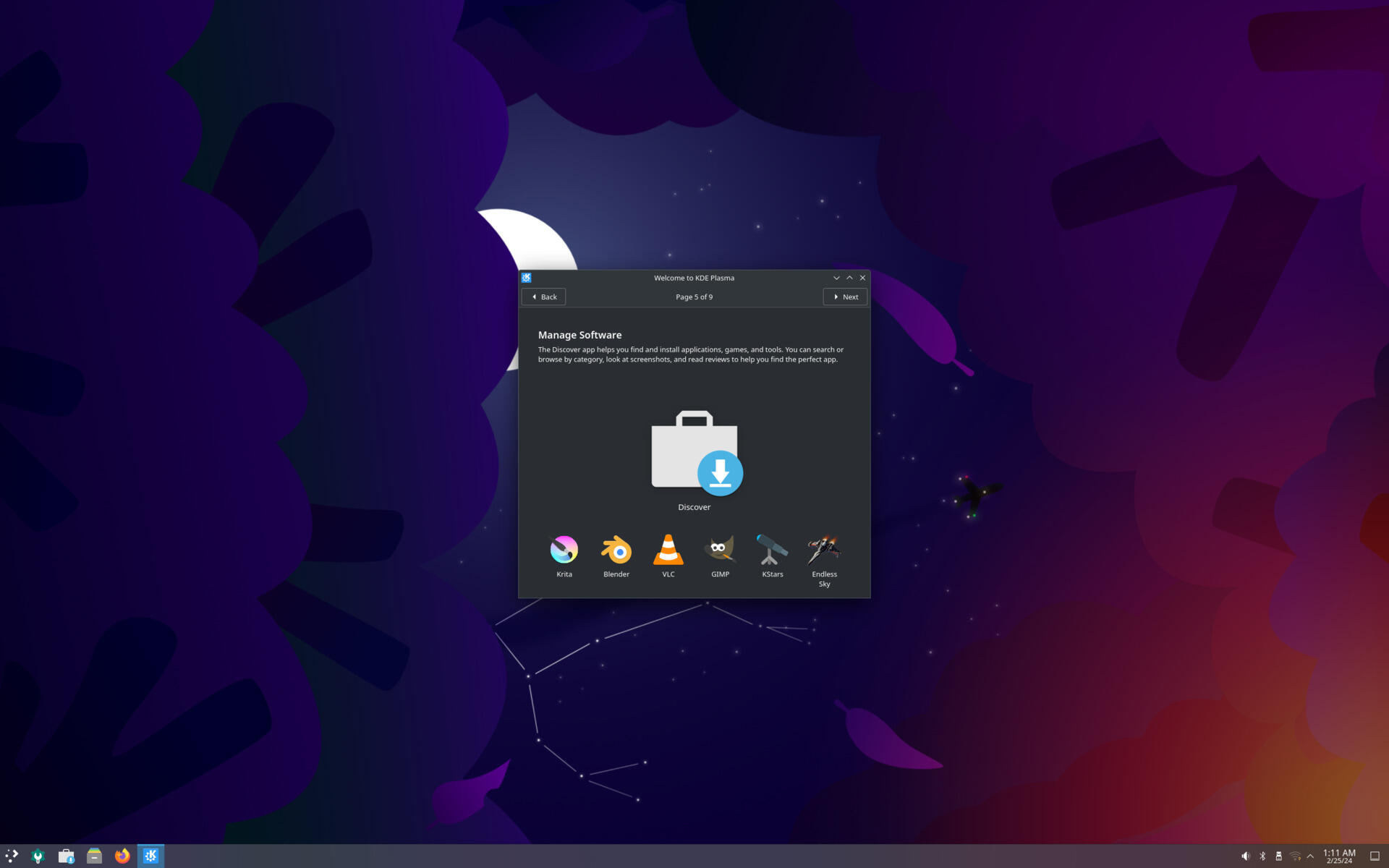This screenshot has height=868, width=1389.
Task: Open the Blender app icon
Action: (x=616, y=550)
